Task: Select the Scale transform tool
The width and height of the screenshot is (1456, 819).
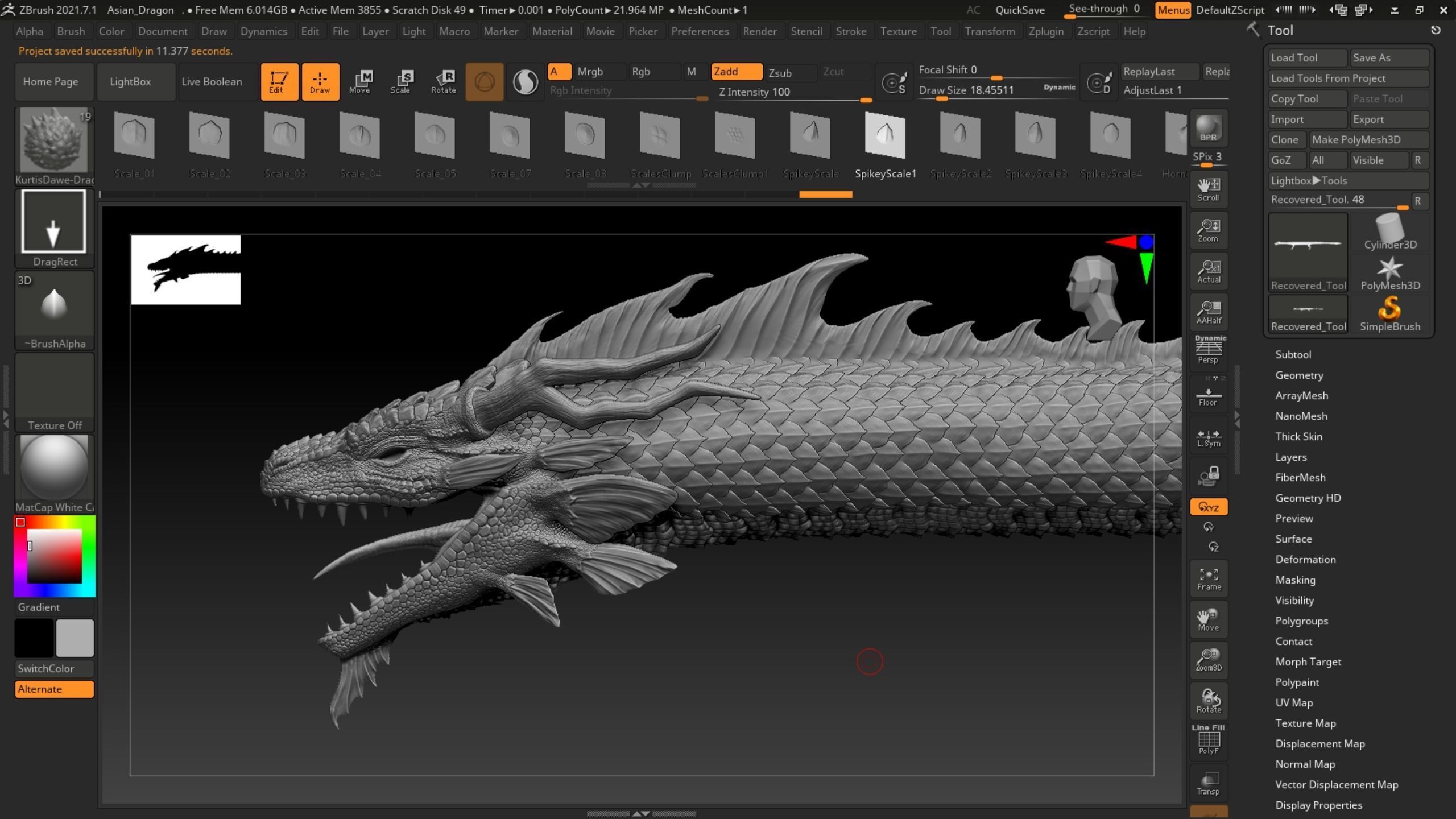Action: pos(401,82)
